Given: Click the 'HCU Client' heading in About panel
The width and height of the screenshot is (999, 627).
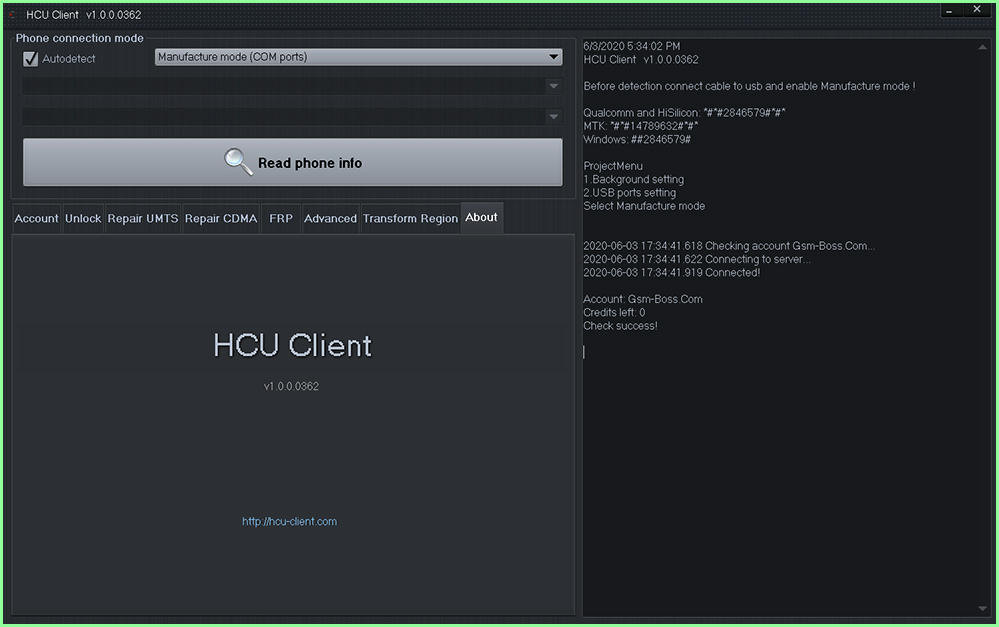Looking at the screenshot, I should click(x=292, y=345).
